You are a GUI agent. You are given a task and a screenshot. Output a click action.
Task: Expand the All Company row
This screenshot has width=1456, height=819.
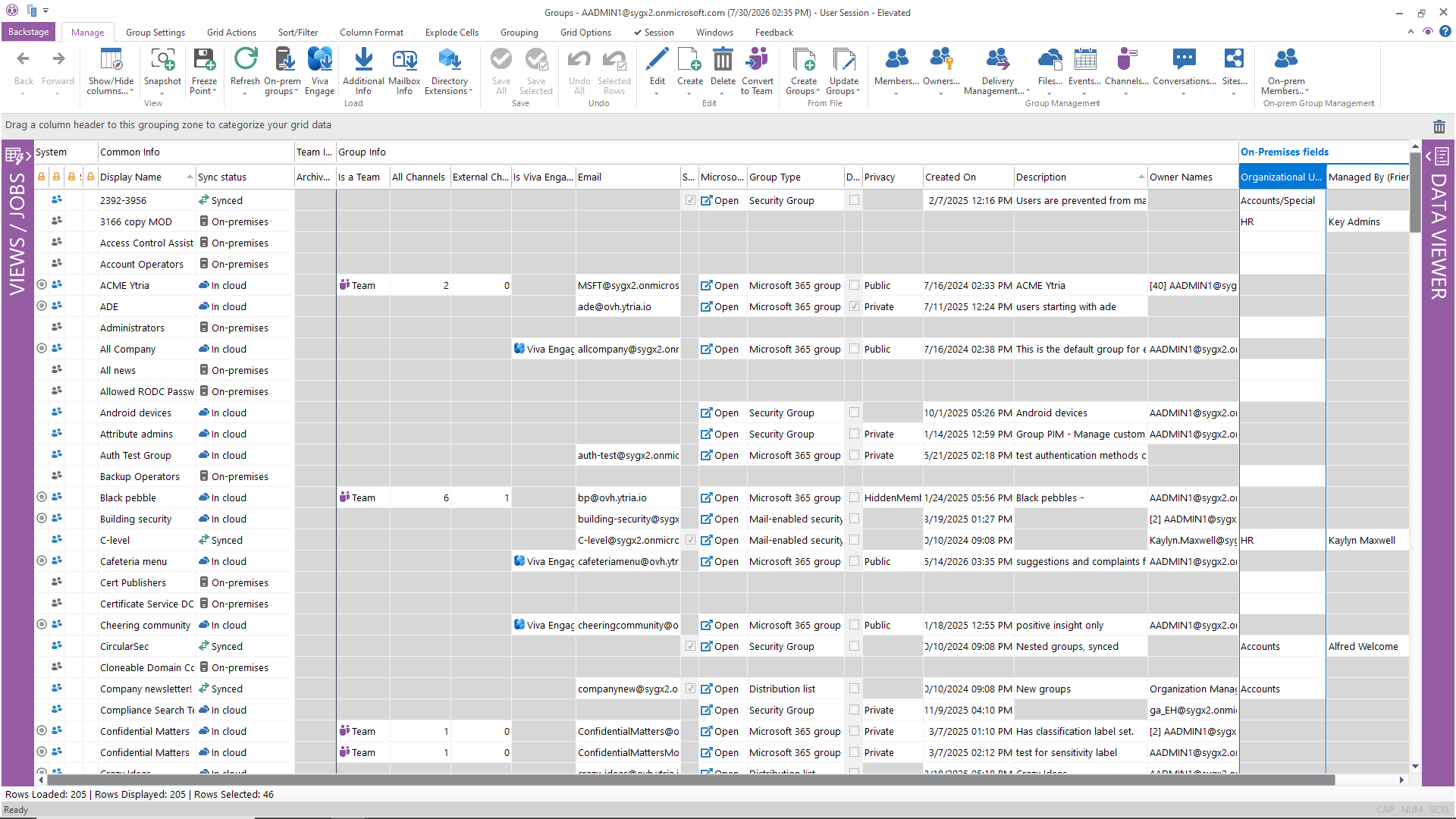click(x=42, y=348)
